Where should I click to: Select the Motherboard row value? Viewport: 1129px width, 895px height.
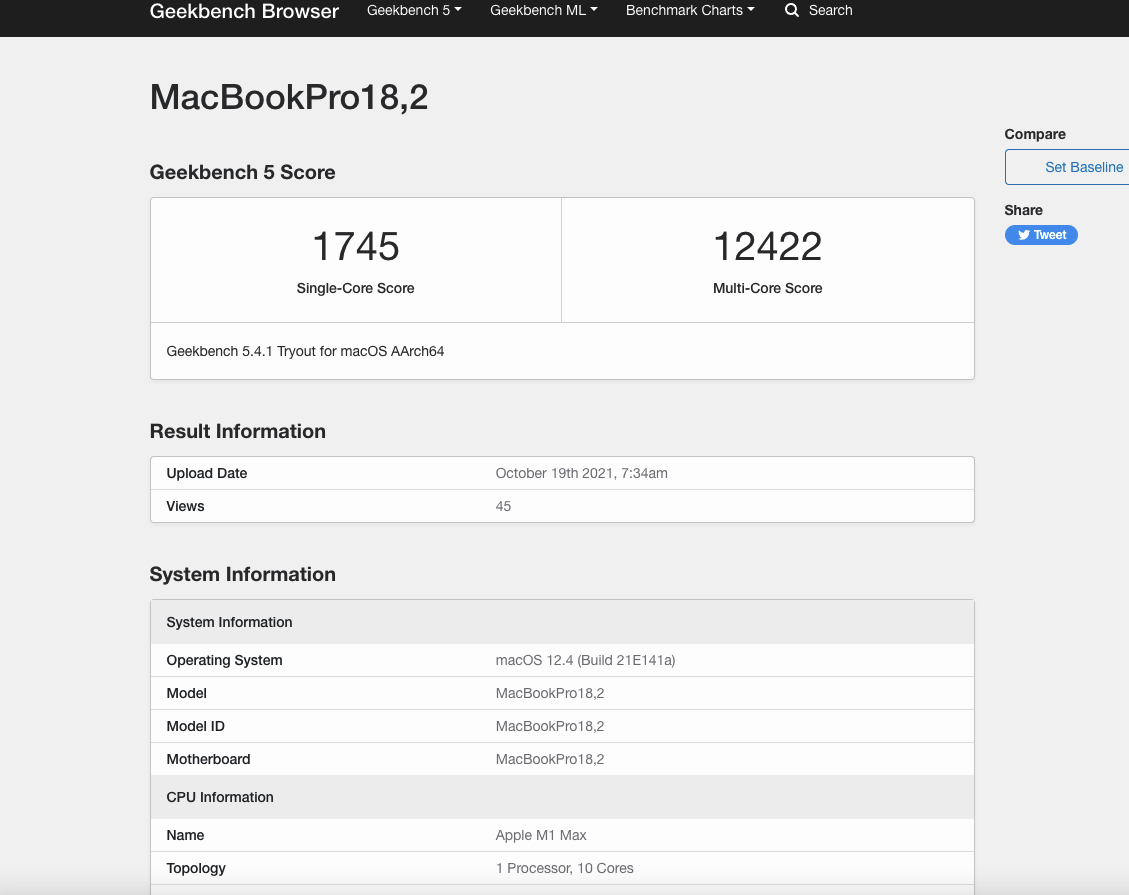coord(550,760)
